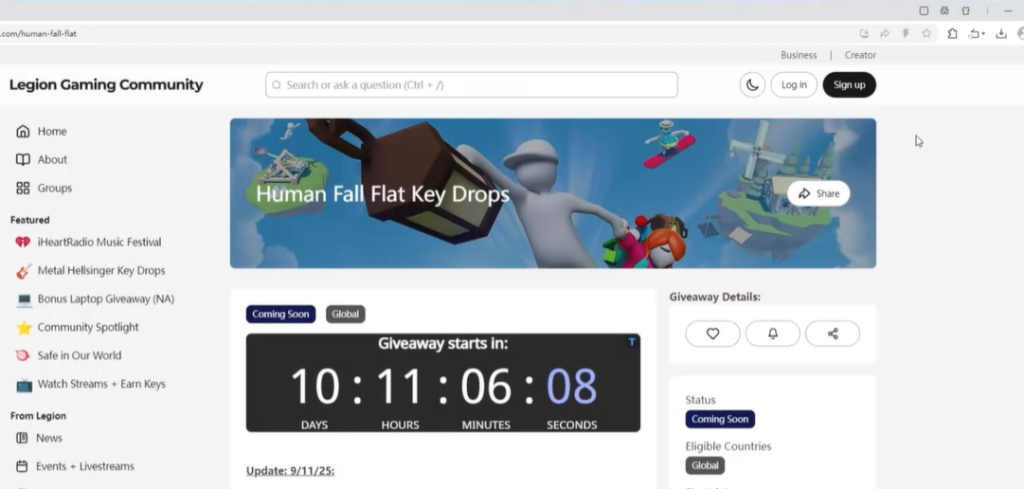Click the Human Fall Flat banner image
This screenshot has height=489, width=1024.
(x=553, y=193)
